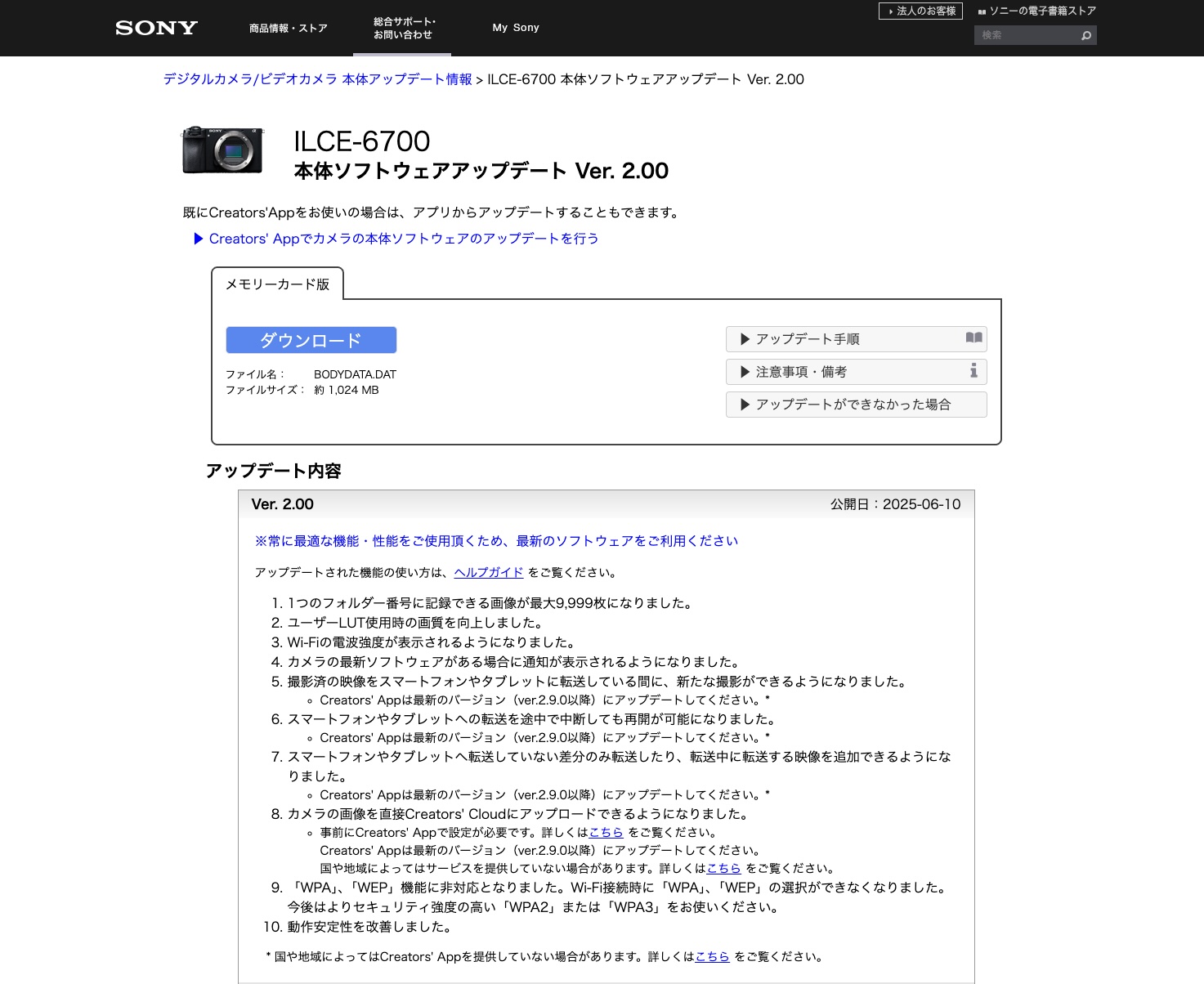This screenshot has width=1204, height=984.
Task: Click the ILCE-6700 camera thumbnail
Action: point(222,150)
